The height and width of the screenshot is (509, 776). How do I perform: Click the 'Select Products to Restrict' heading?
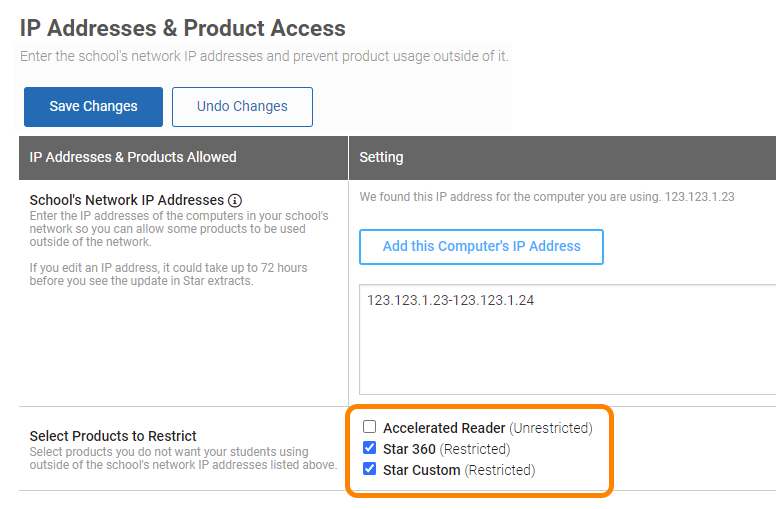tap(113, 436)
